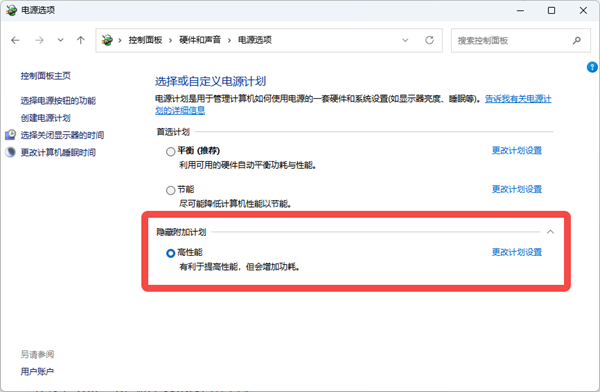Click description 有利于提高性能，但会增加功耗

point(240,267)
